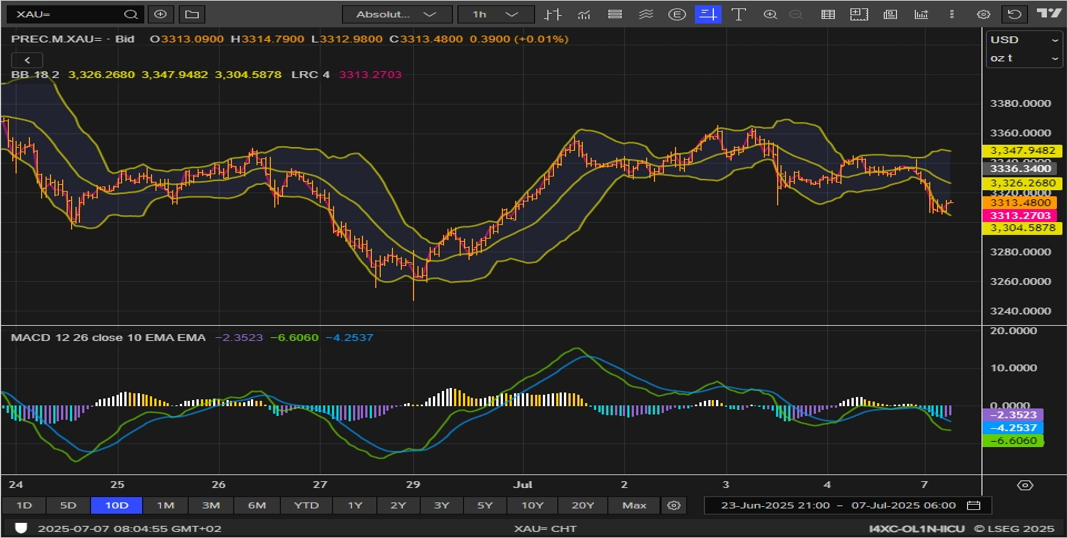The width and height of the screenshot is (1068, 538).
Task: Click the TradingView logo icon
Action: click(x=1048, y=14)
